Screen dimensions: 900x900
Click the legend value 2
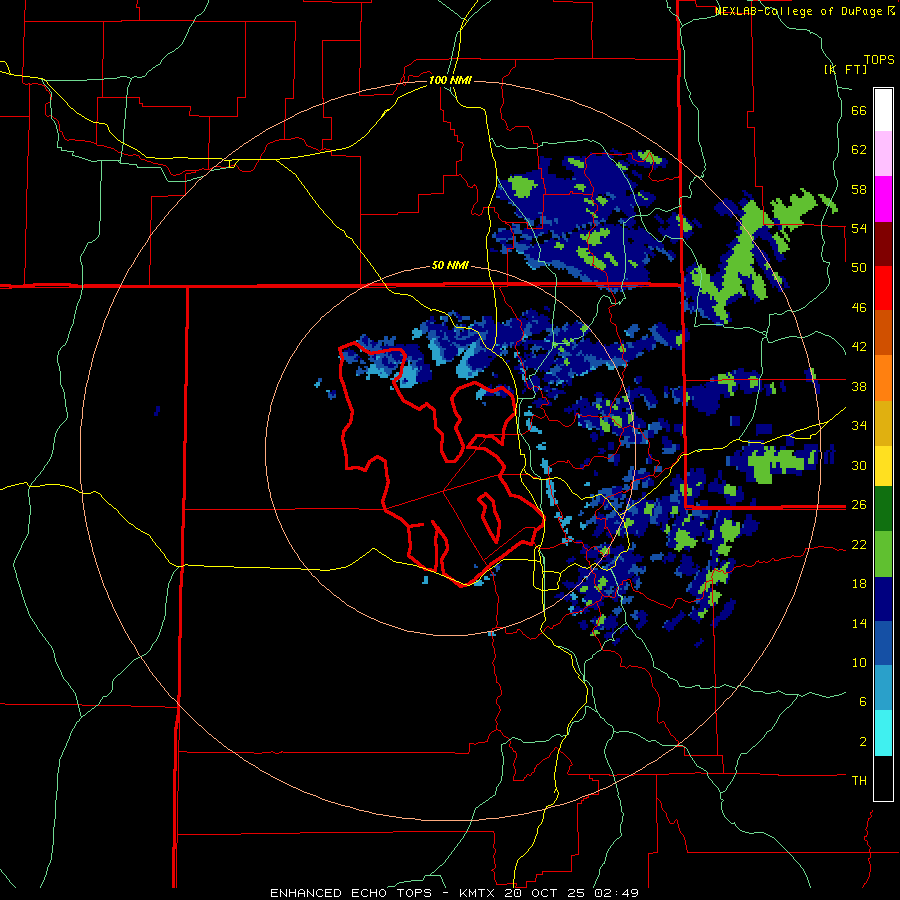[x=862, y=742]
